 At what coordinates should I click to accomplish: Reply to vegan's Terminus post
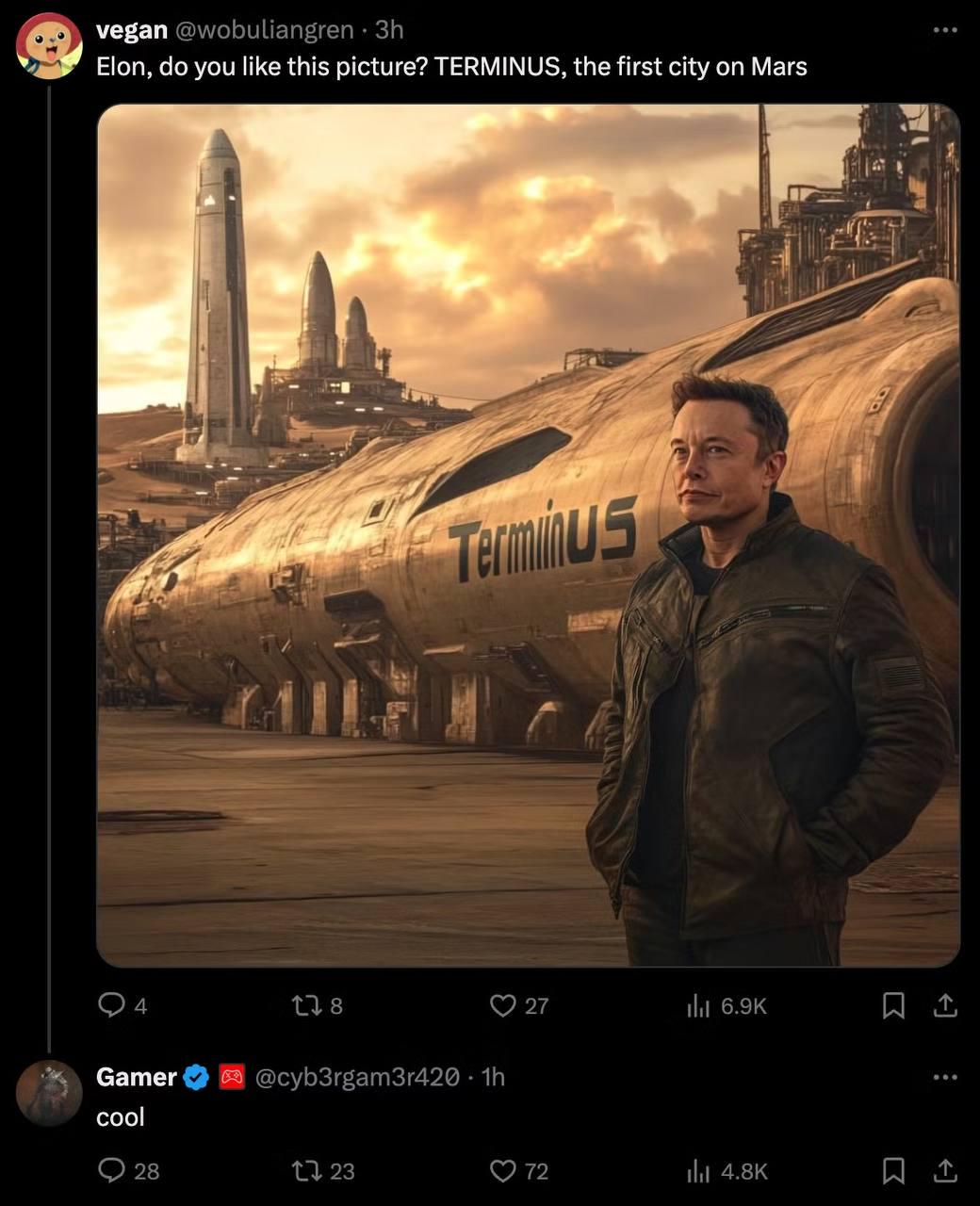coord(112,1005)
